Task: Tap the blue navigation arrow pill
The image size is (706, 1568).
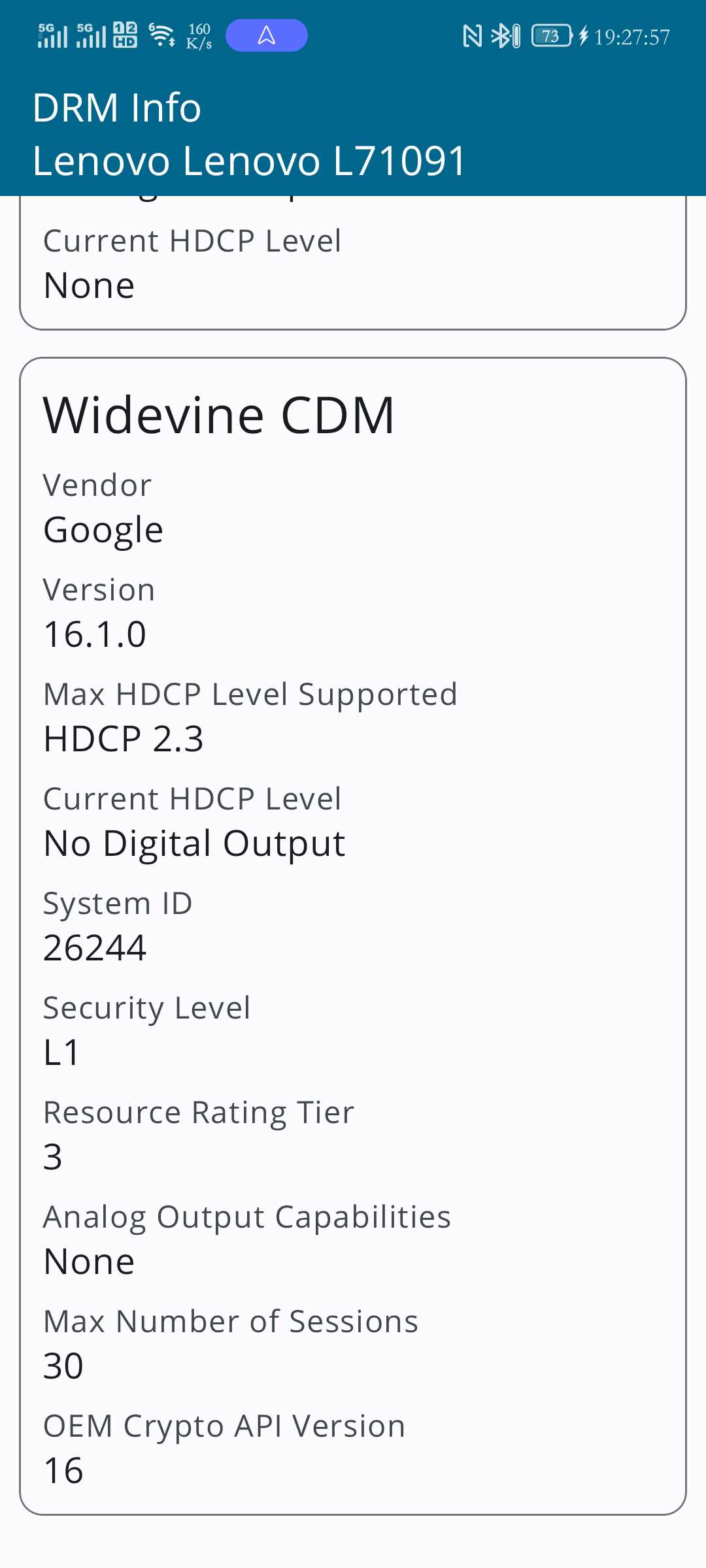Action: 267,35
